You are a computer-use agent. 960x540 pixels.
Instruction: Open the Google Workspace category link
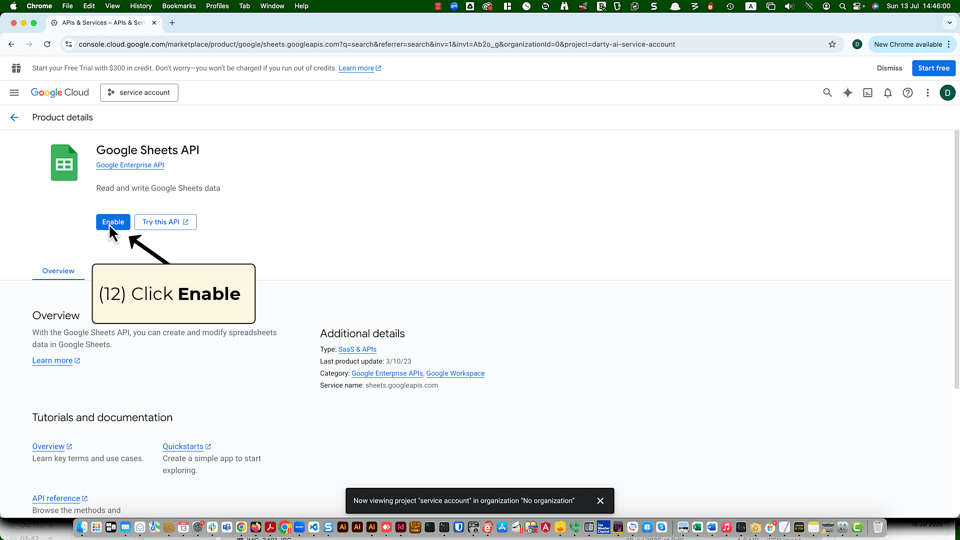(455, 373)
